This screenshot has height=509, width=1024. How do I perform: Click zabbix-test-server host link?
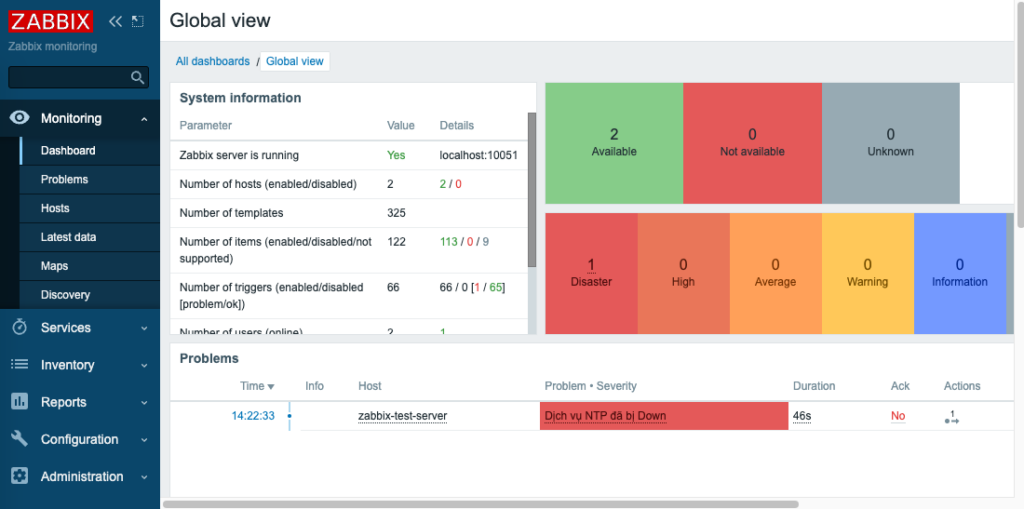pos(402,416)
